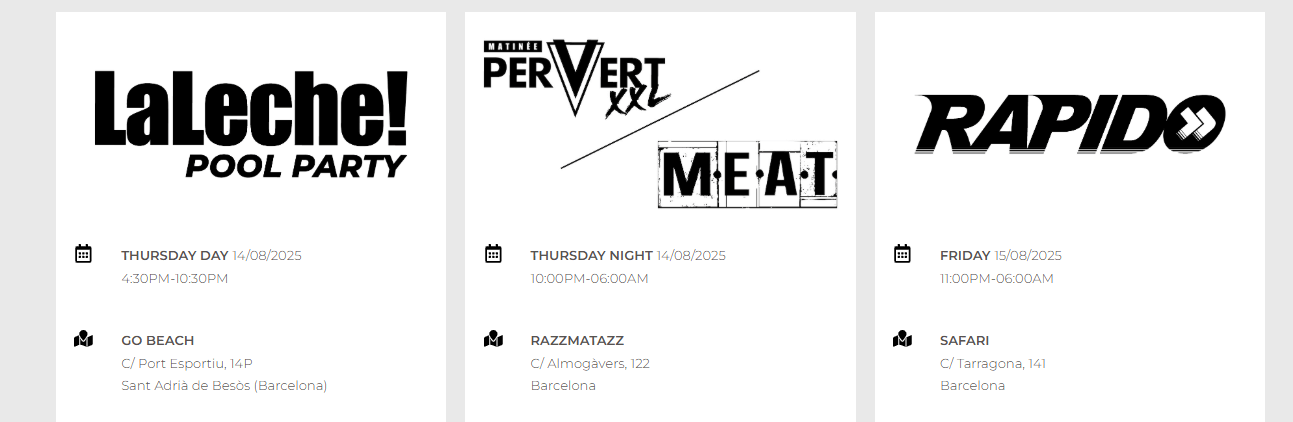Click the Thursday Night 14/08/2025 date text
The image size is (1293, 422).
[628, 255]
